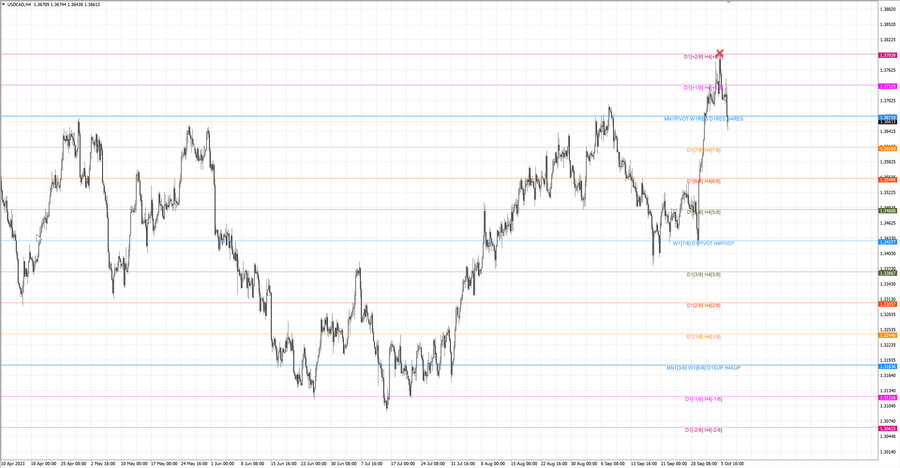Click the MN1[3/8] W1[6/8] D1SUP H4SUP label
Screen dimensions: 900x468
coord(703,368)
